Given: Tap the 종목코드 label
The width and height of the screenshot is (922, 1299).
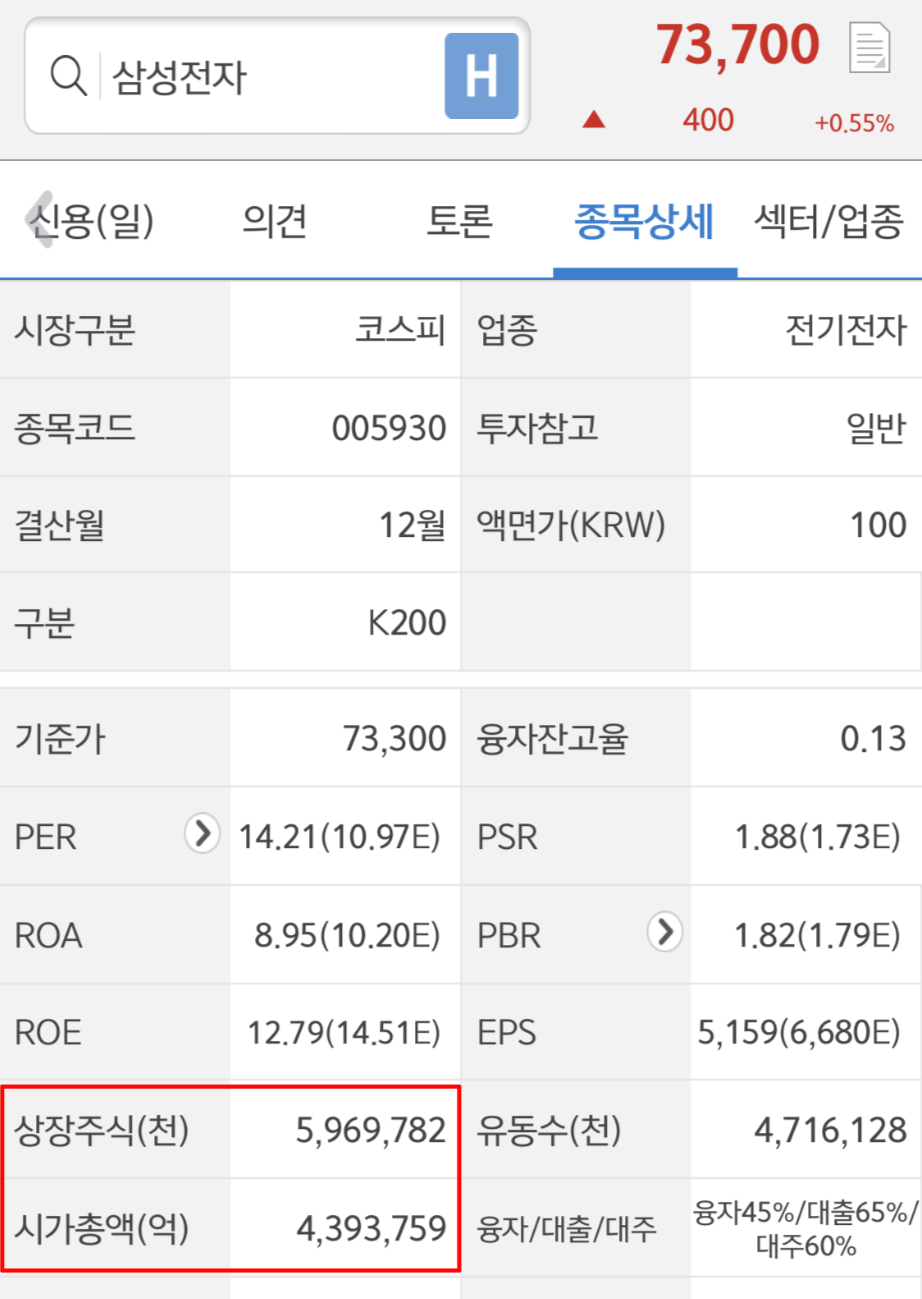Looking at the screenshot, I should pos(74,428).
